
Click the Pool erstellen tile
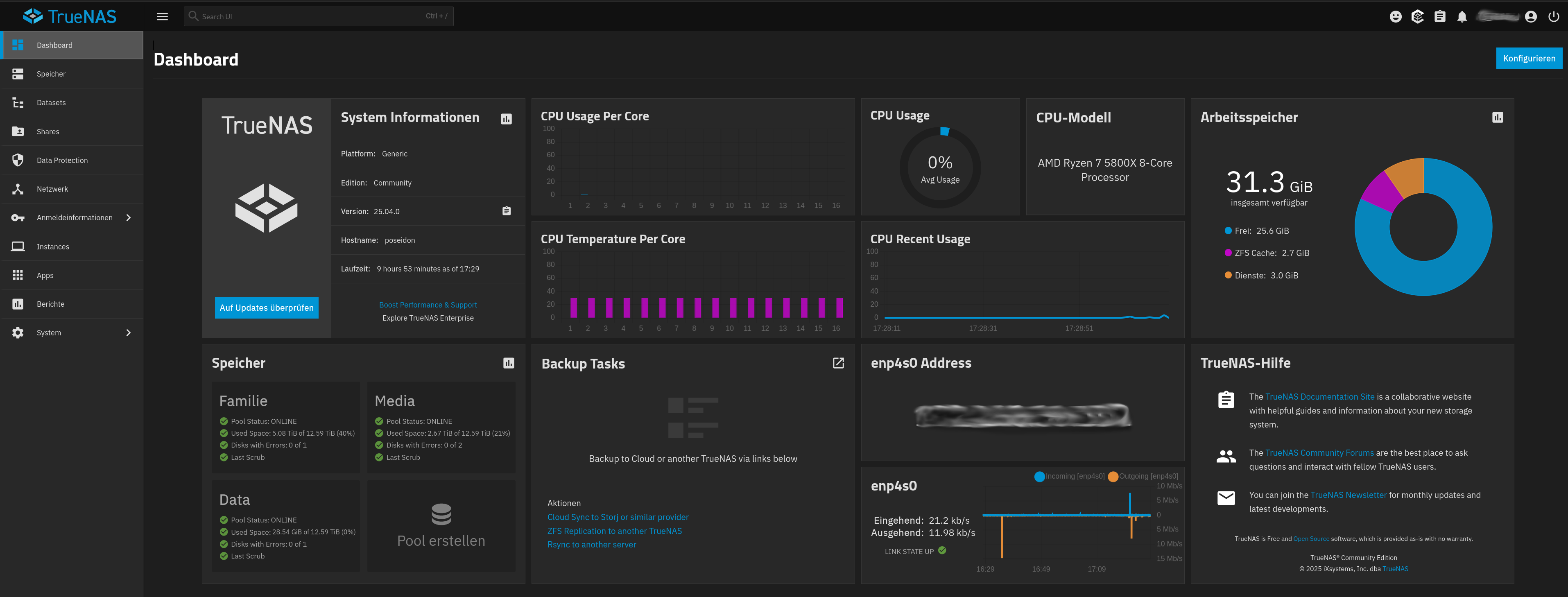[441, 526]
